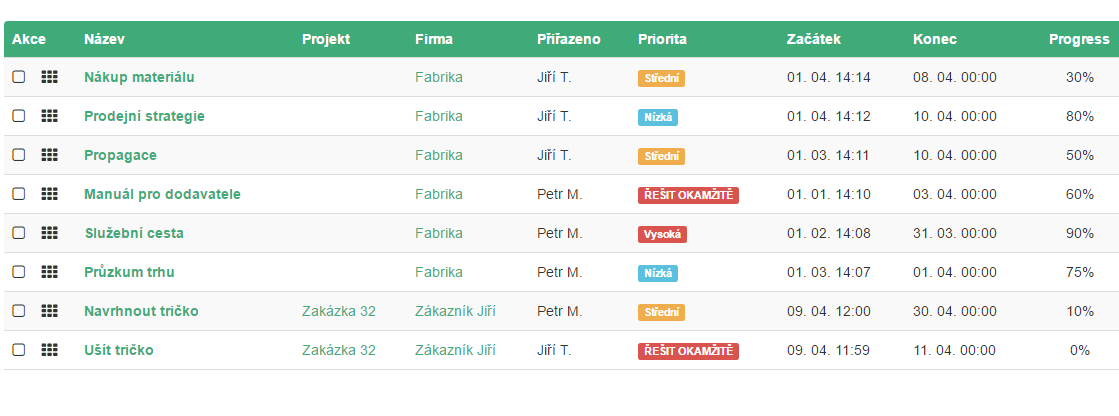This screenshot has height=416, width=1119.
Task: Click grid icon in Prodejní strategie row
Action: point(49,116)
